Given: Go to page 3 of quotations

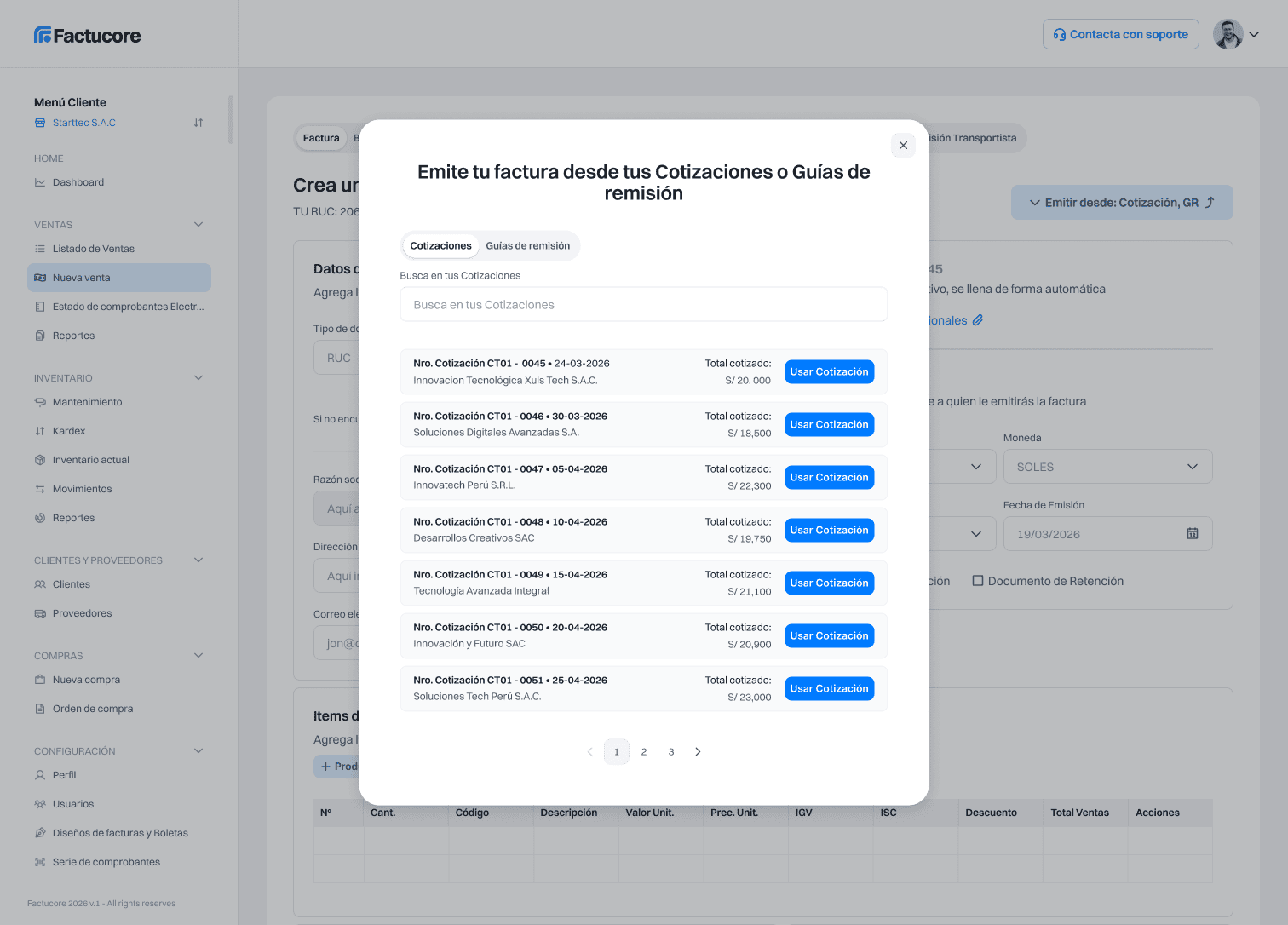Looking at the screenshot, I should coord(671,752).
